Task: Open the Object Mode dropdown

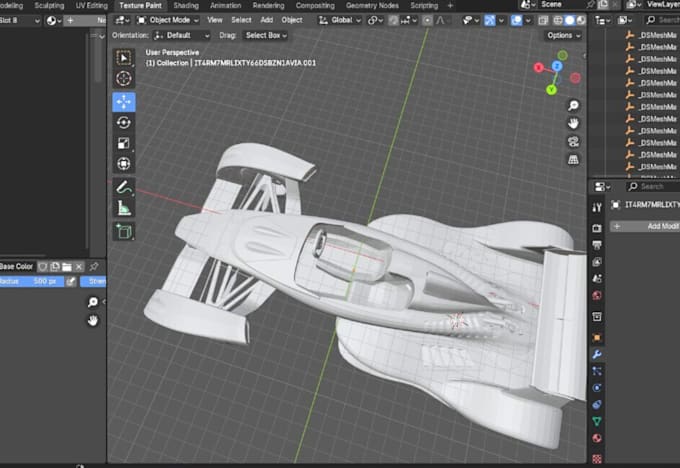Action: pyautogui.click(x=168, y=20)
